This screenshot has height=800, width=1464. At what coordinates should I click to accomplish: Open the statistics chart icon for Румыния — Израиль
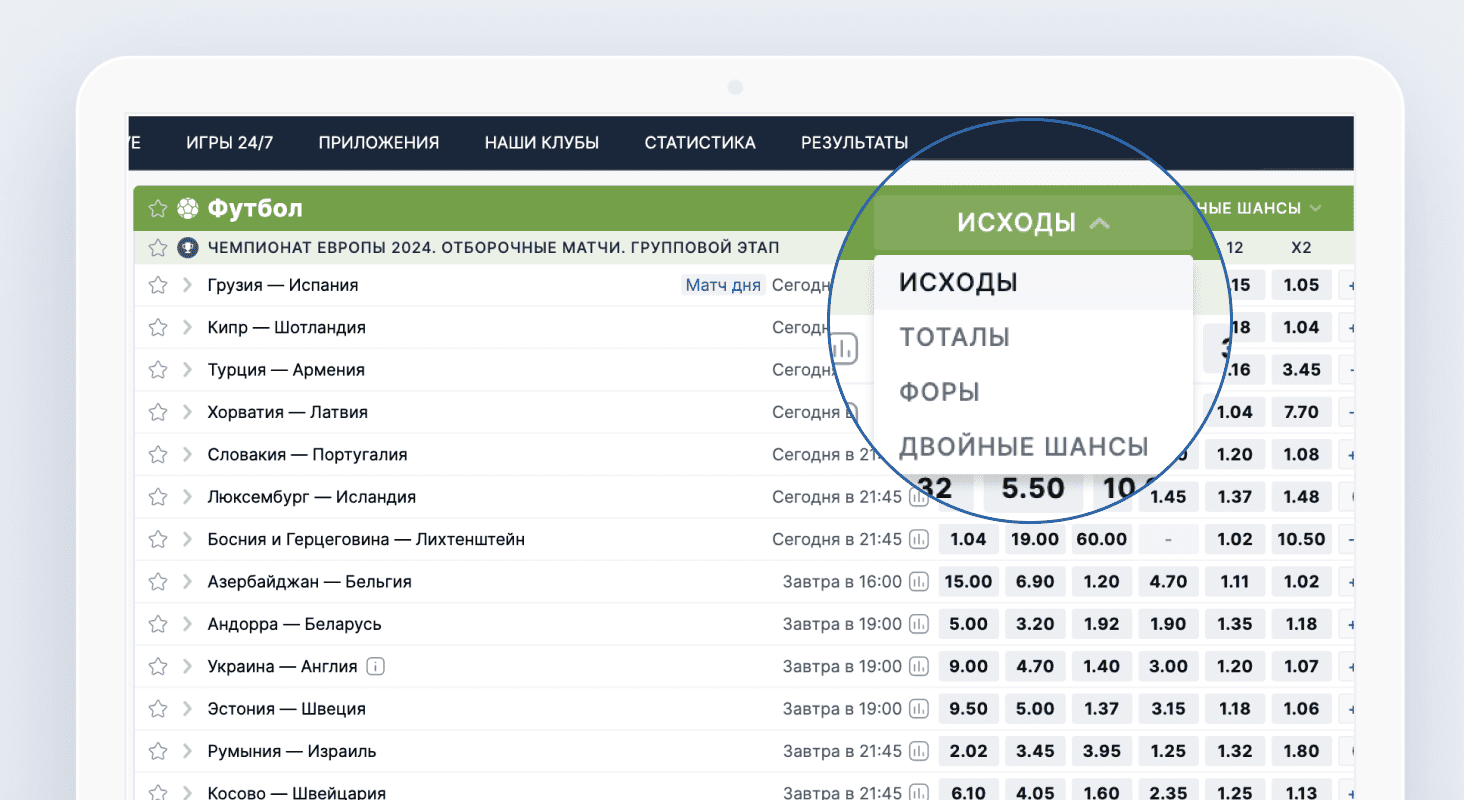tap(918, 750)
